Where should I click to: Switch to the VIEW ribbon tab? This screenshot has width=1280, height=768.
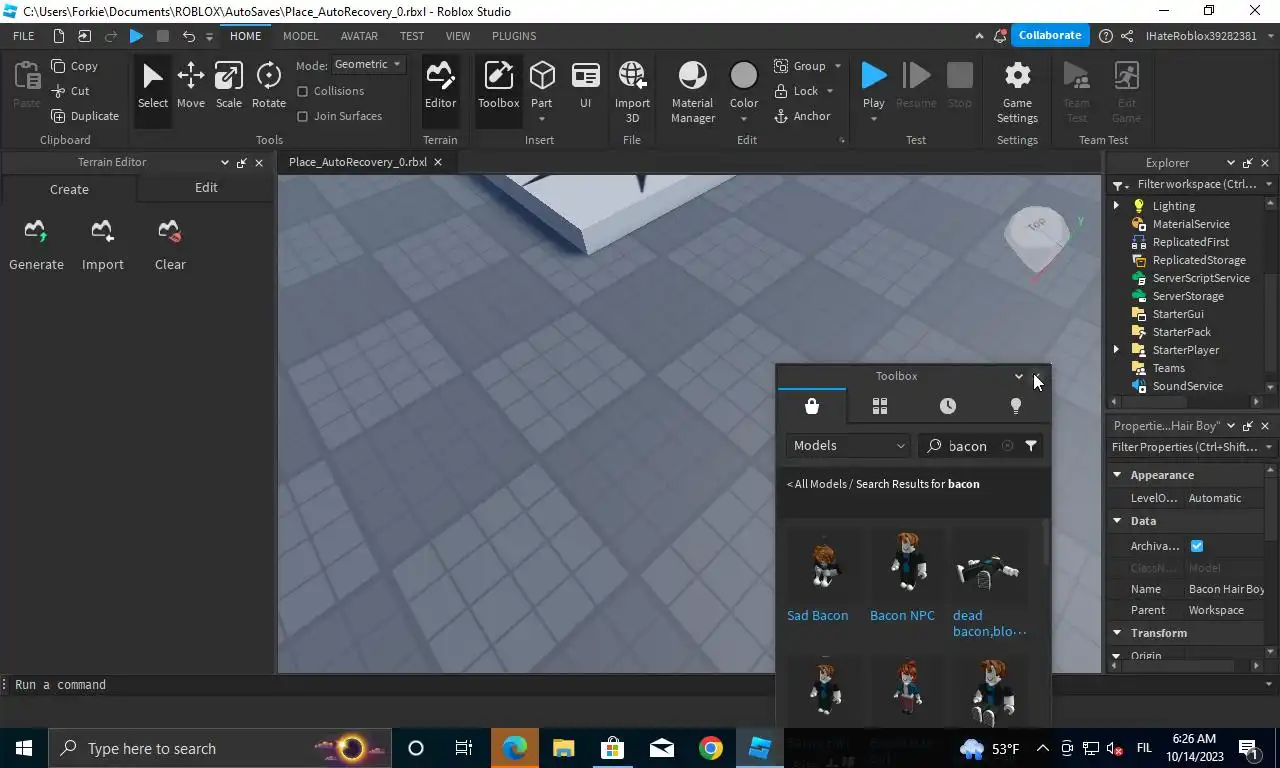point(458,36)
